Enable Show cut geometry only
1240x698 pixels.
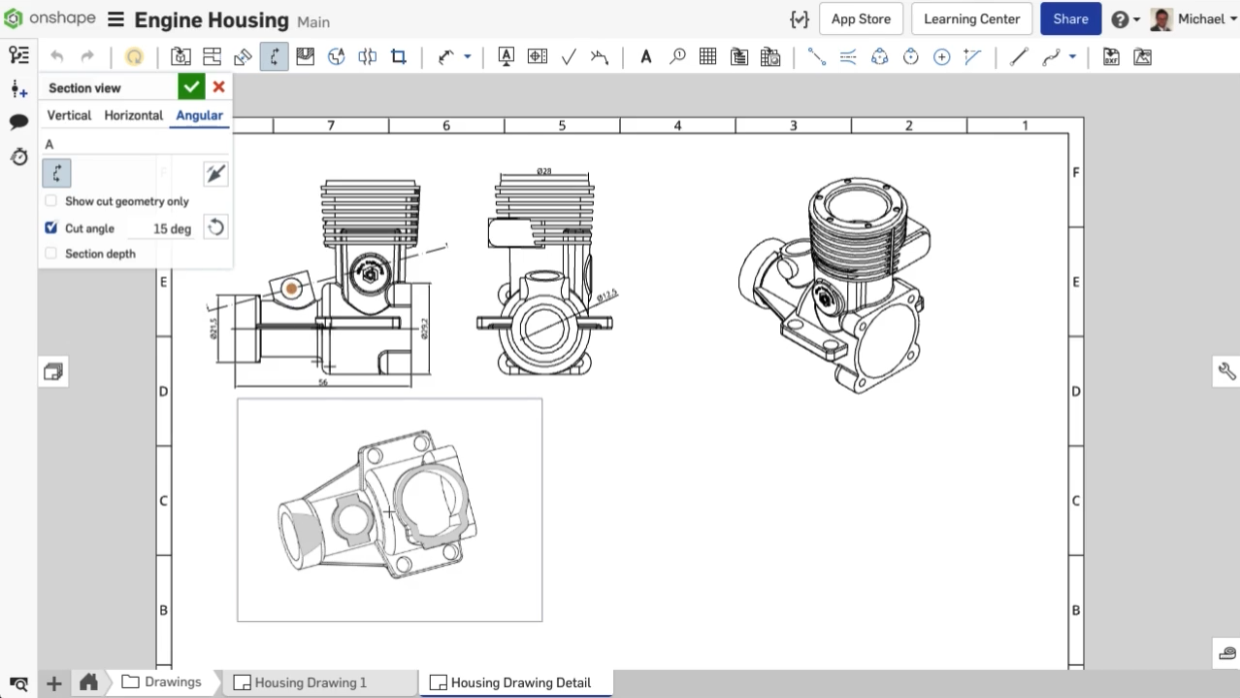point(51,201)
